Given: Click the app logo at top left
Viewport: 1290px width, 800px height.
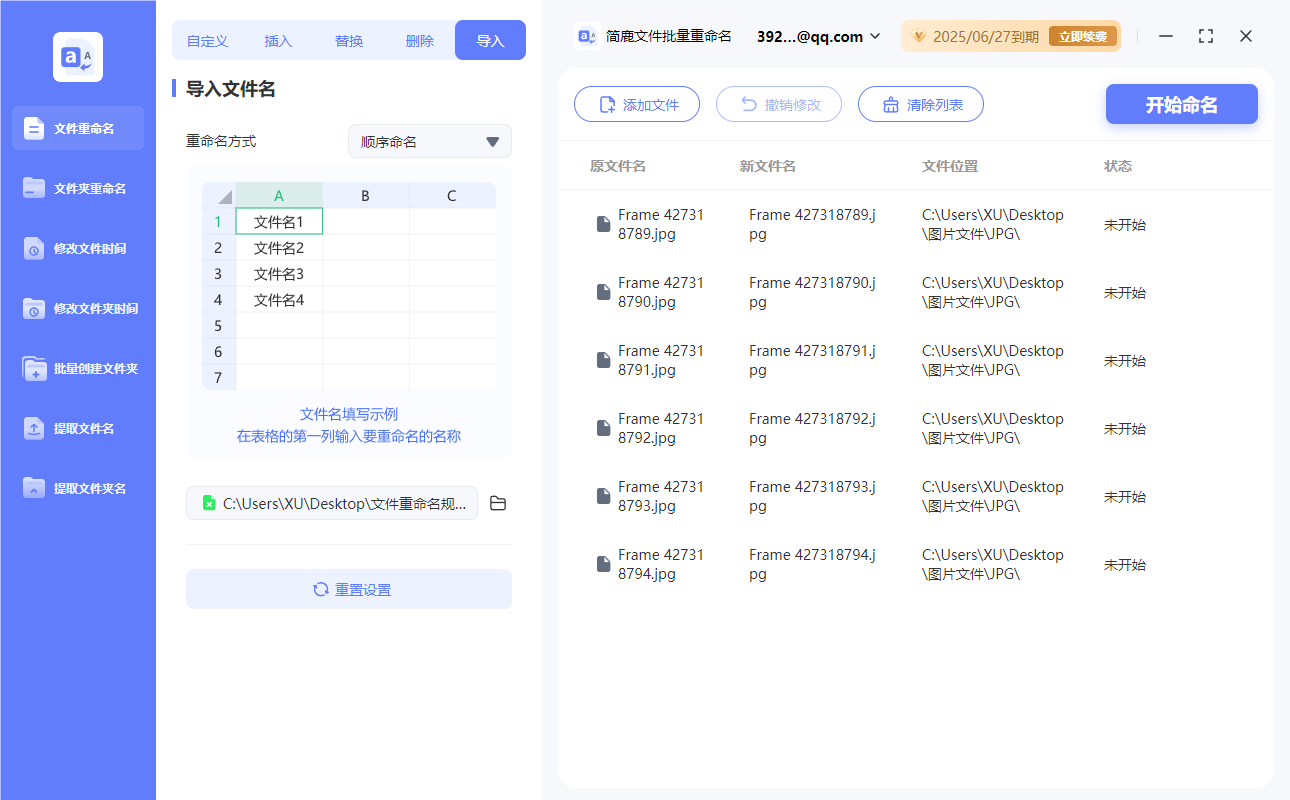Looking at the screenshot, I should coord(77,57).
